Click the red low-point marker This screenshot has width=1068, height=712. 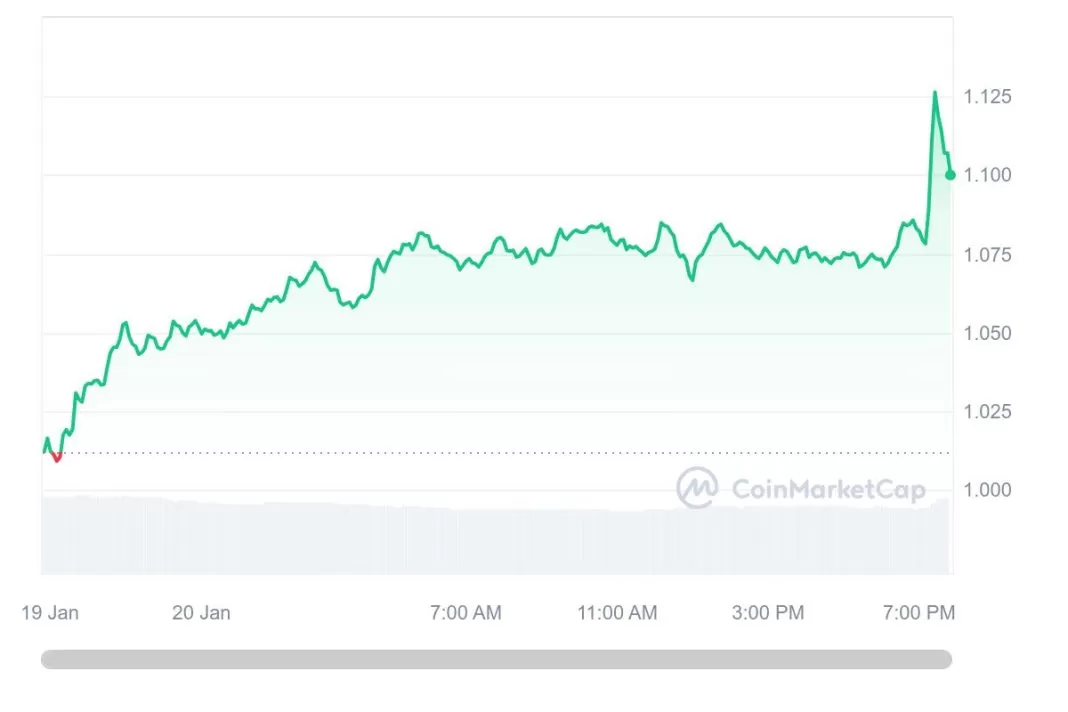pyautogui.click(x=57, y=458)
